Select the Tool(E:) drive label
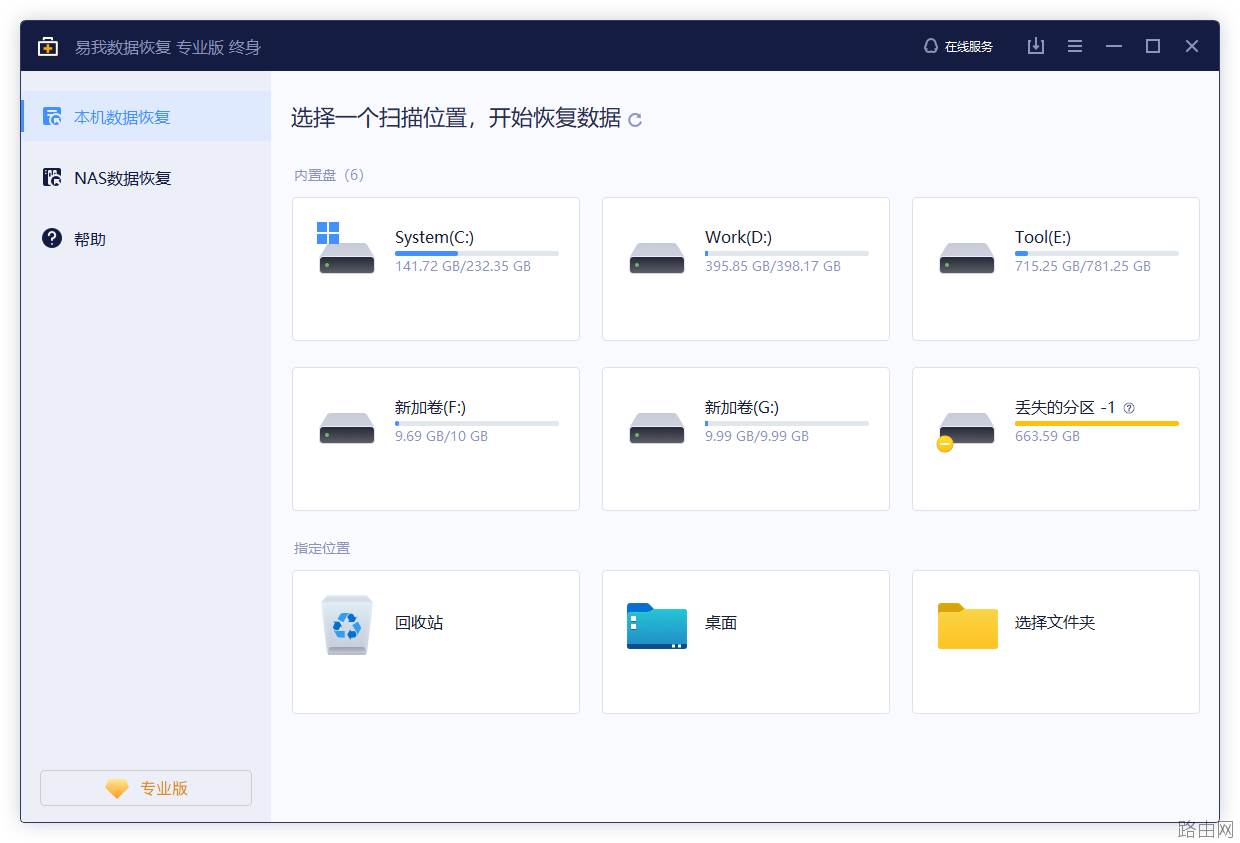 tap(1043, 237)
